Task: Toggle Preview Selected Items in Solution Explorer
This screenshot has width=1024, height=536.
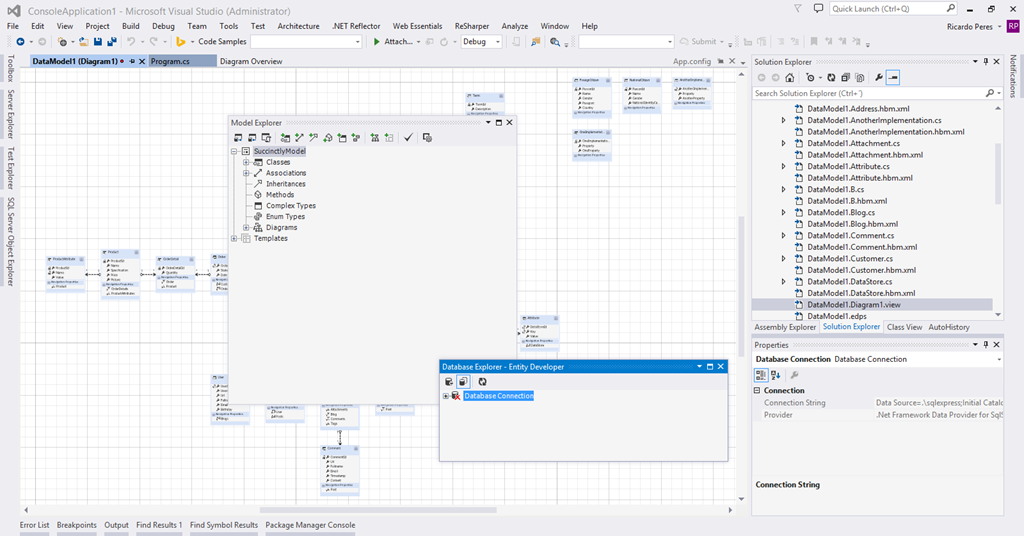Action: click(x=893, y=78)
